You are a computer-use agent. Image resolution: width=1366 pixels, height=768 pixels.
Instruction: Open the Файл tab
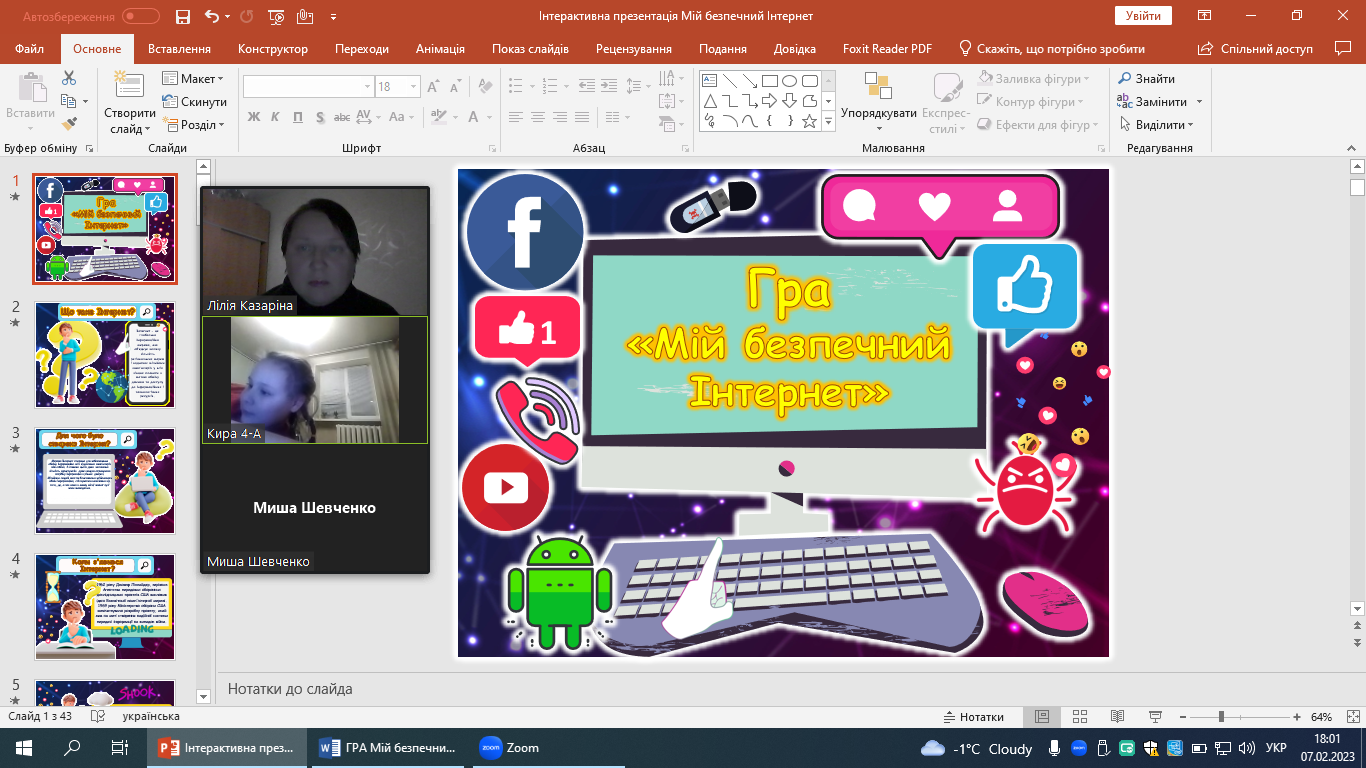click(30, 48)
